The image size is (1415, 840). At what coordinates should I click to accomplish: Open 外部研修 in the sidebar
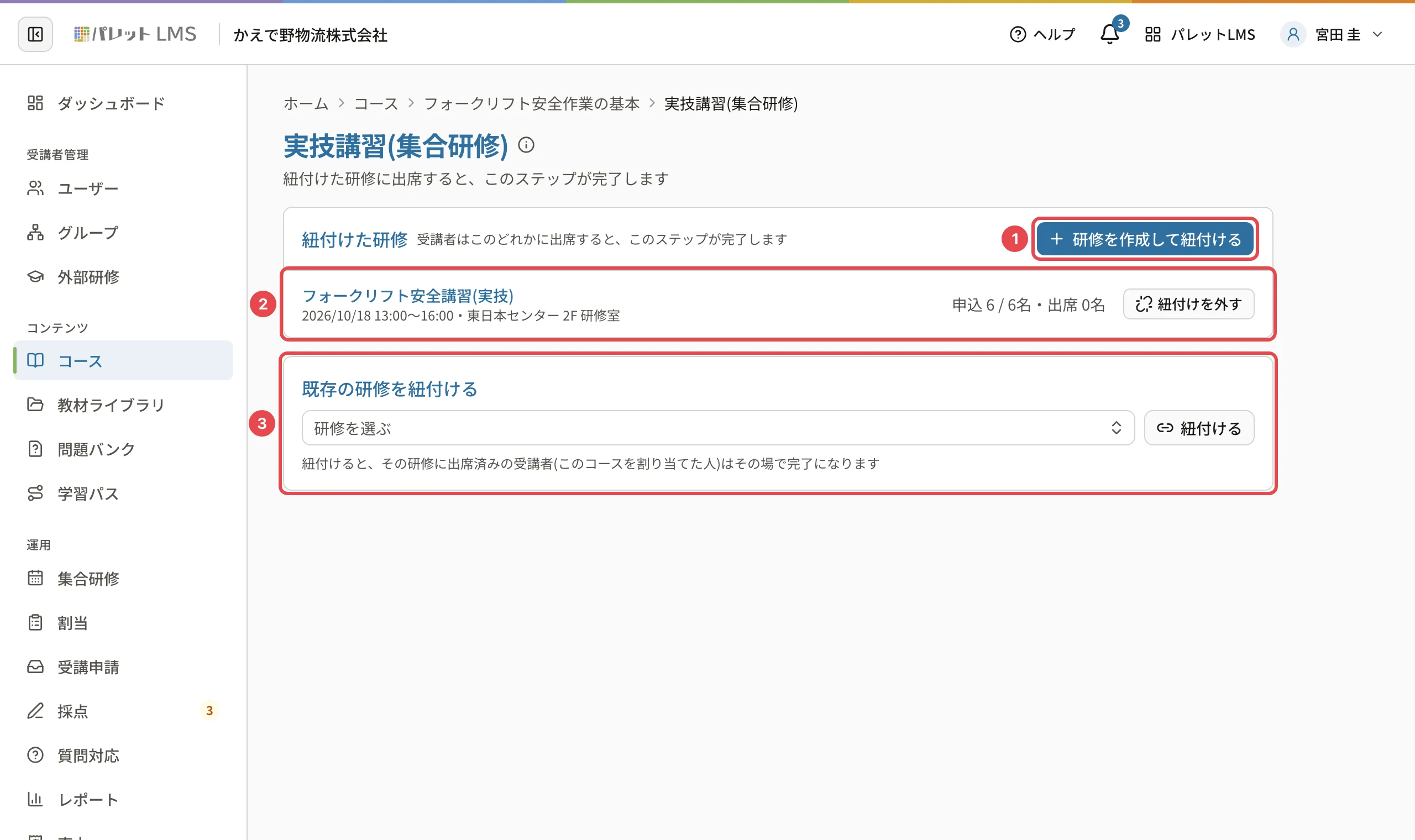coord(123,277)
